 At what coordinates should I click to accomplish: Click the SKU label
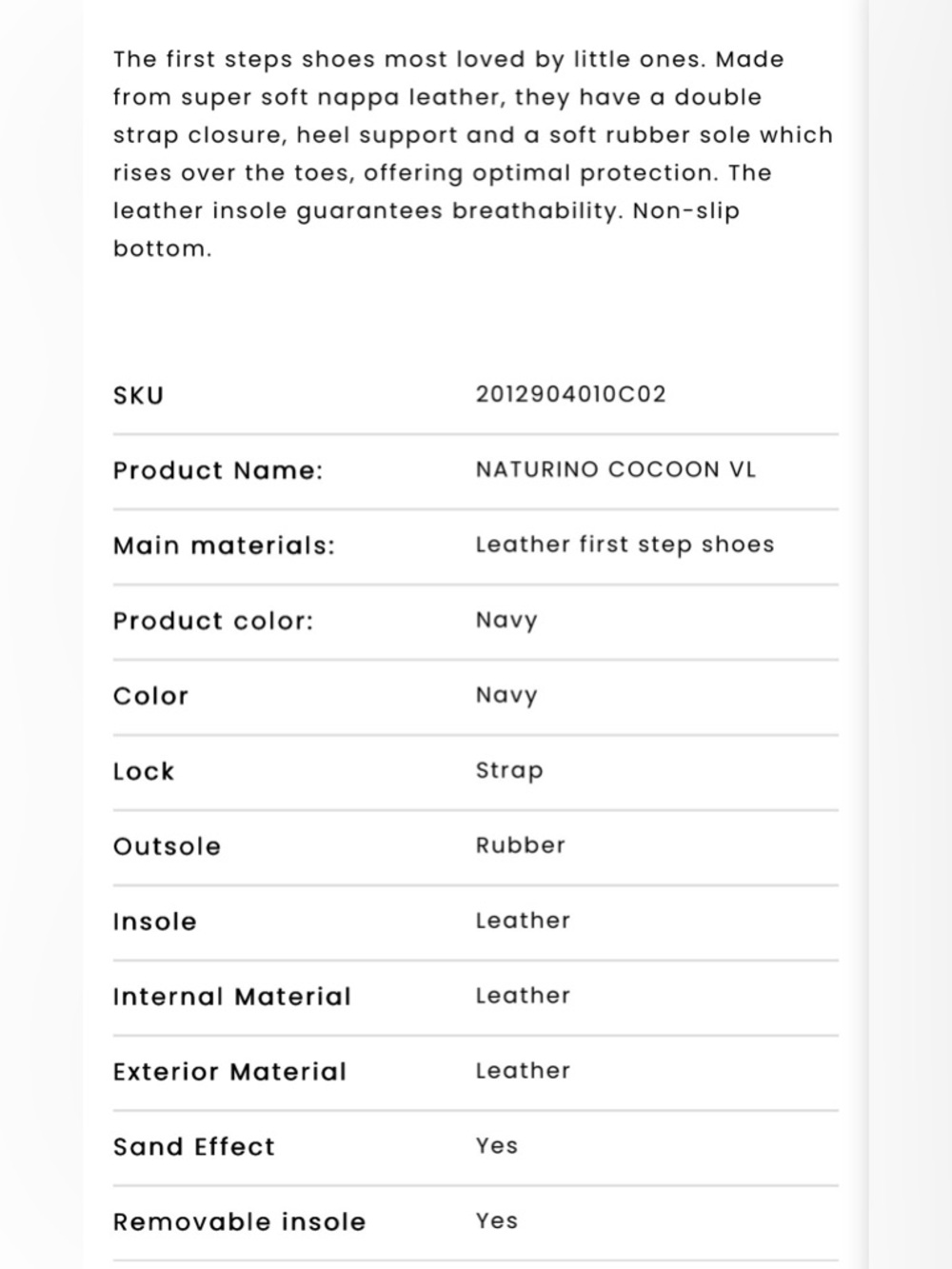pos(138,395)
